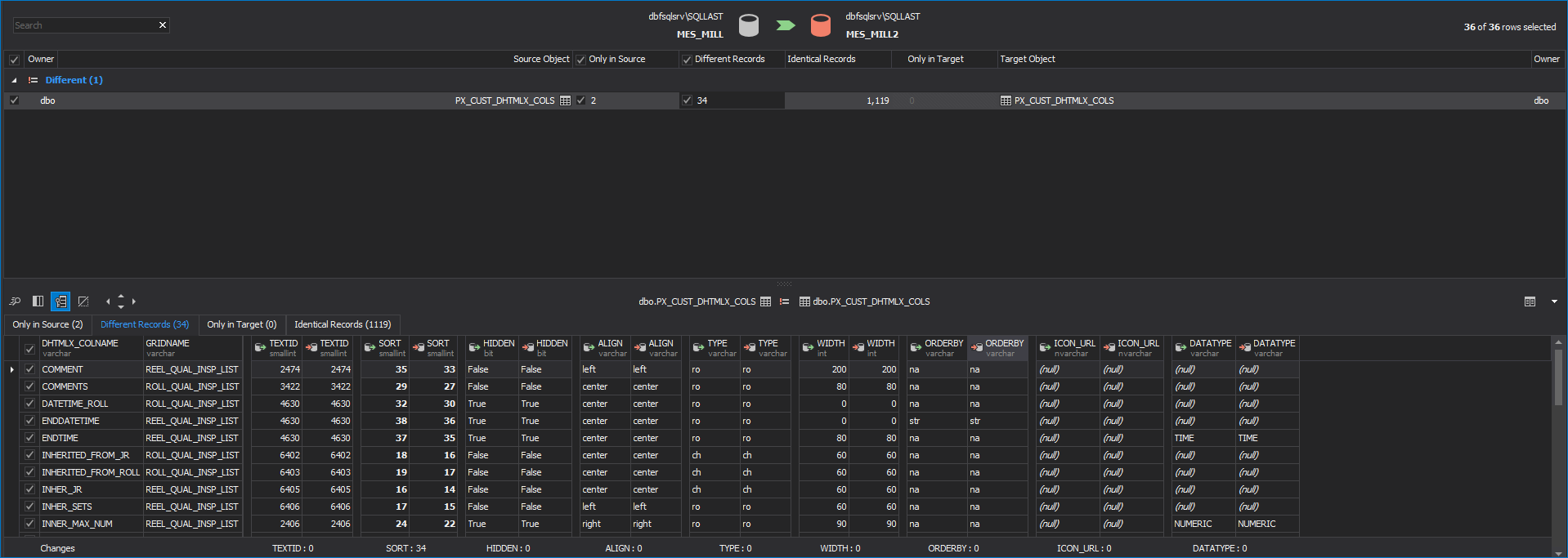Uncheck the COMMENTS record row checkbox

tap(30, 386)
